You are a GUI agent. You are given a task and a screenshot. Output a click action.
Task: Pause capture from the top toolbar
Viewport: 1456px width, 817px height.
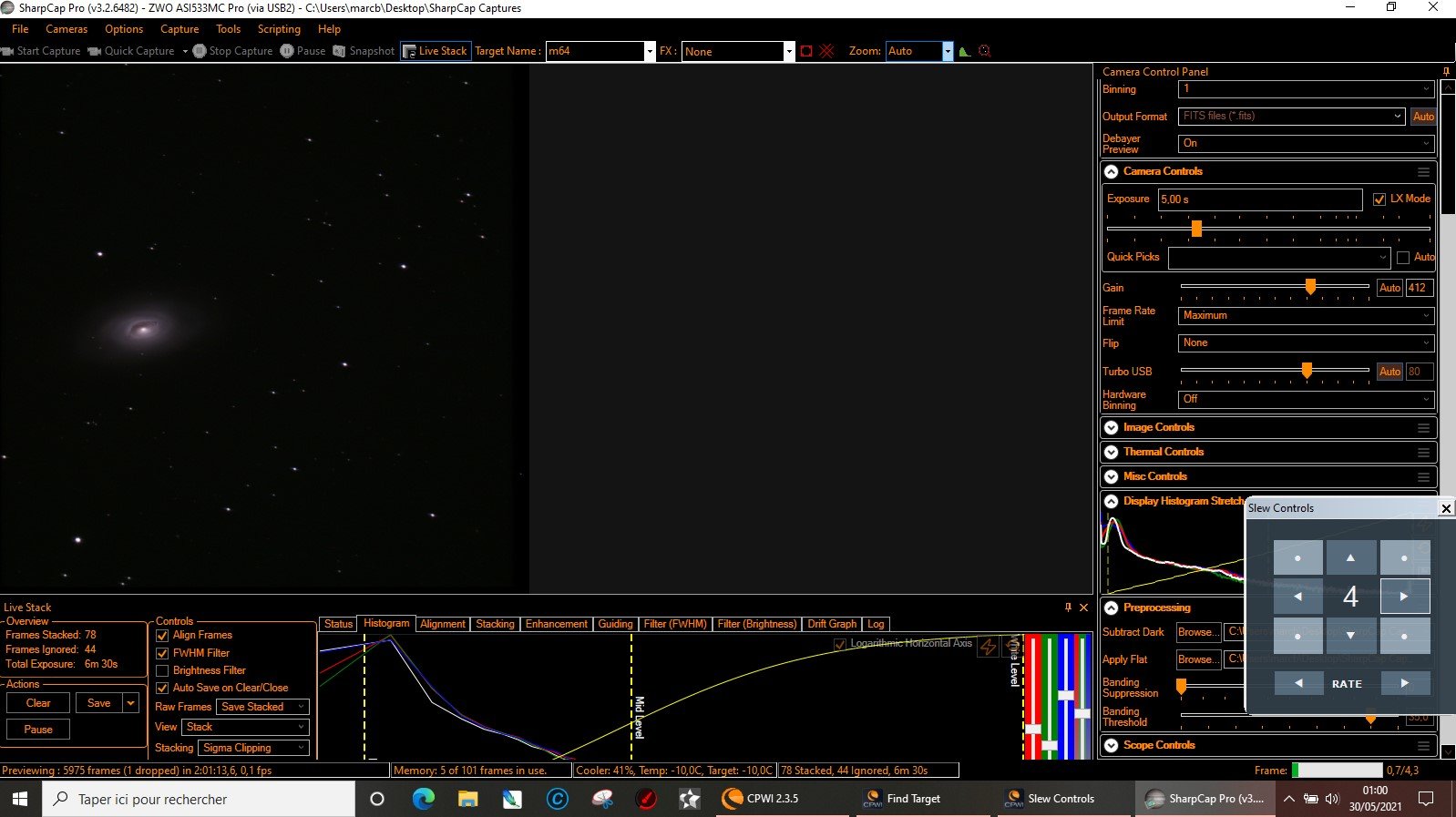pos(302,51)
